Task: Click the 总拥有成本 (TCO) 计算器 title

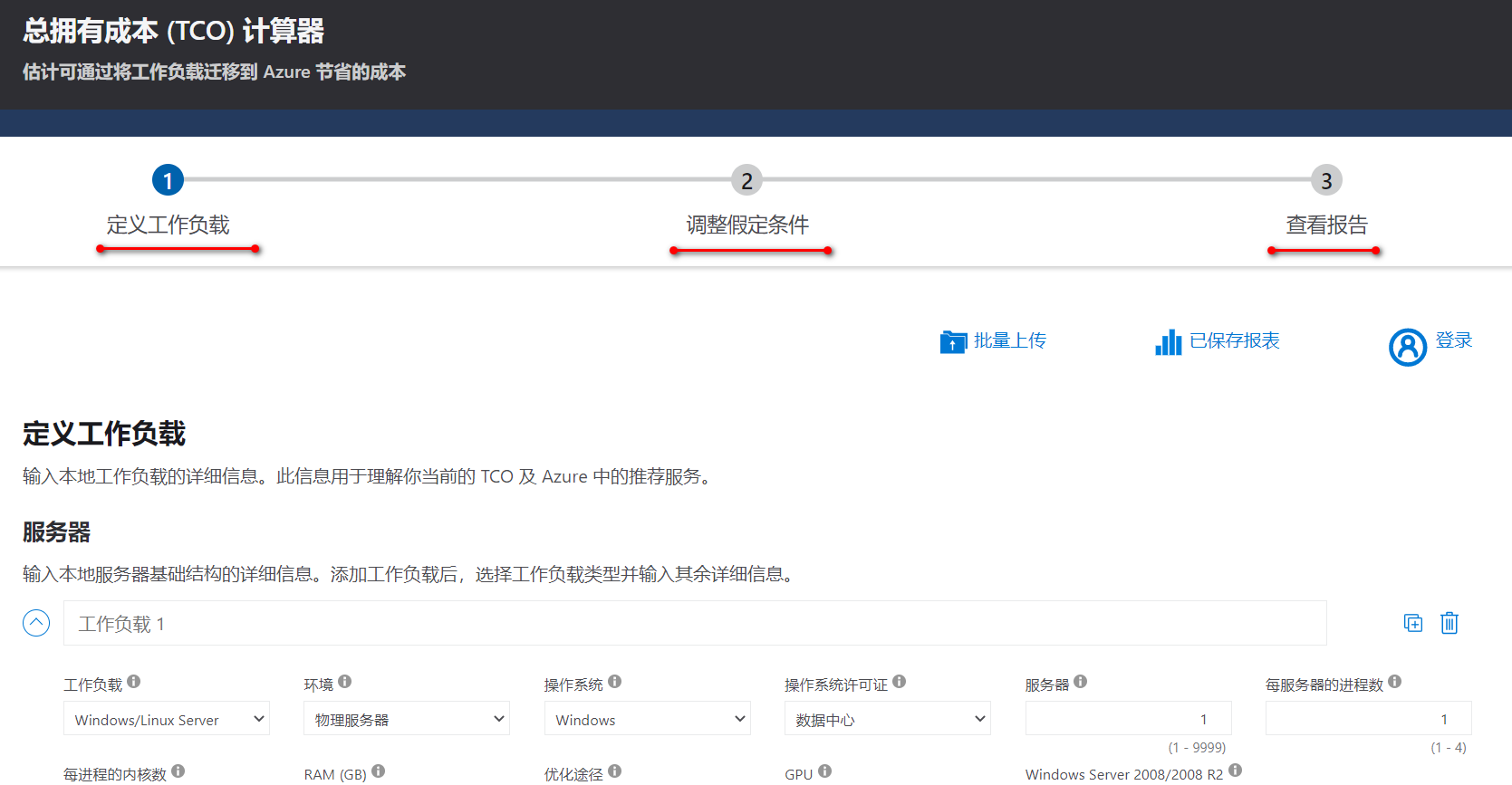Action: [173, 31]
